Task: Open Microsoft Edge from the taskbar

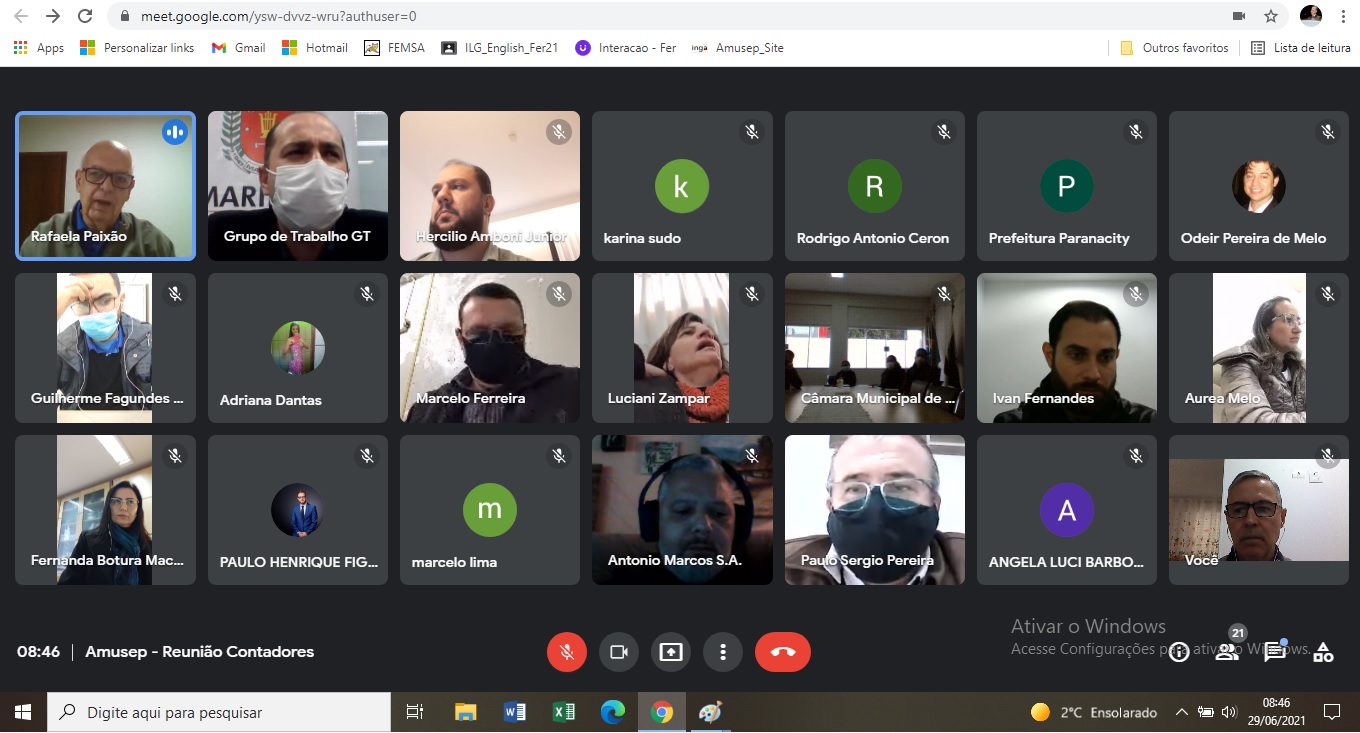Action: 612,712
